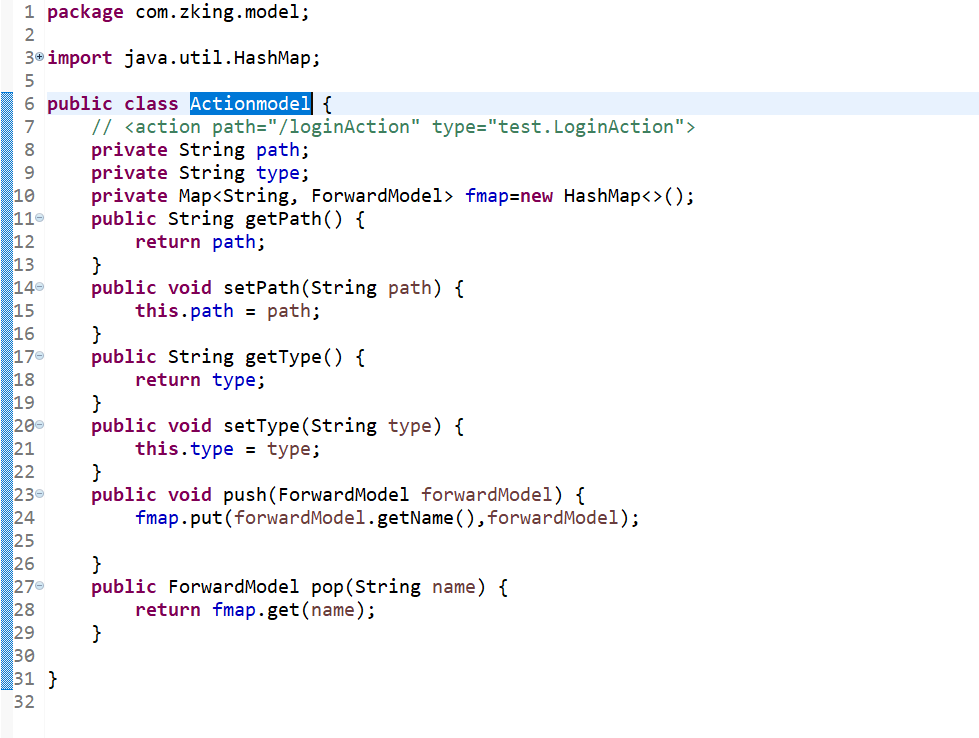Click this.path assignment on line 15
Image resolution: width=979 pixels, height=738 pixels.
[227, 311]
